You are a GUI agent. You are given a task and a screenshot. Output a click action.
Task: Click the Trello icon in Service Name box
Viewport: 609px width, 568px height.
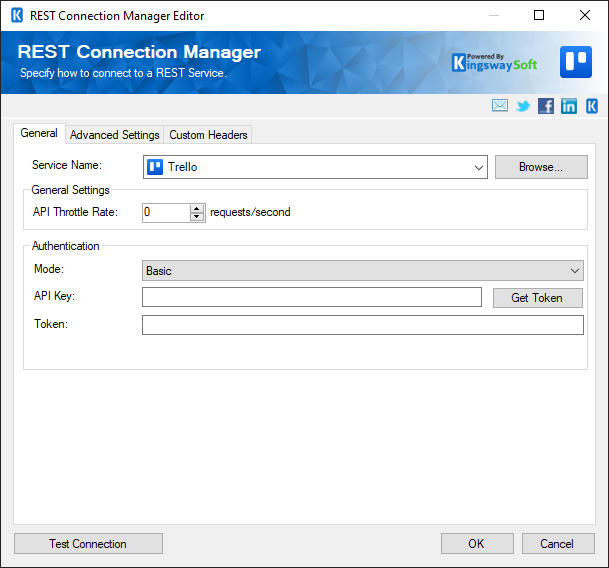coord(155,167)
